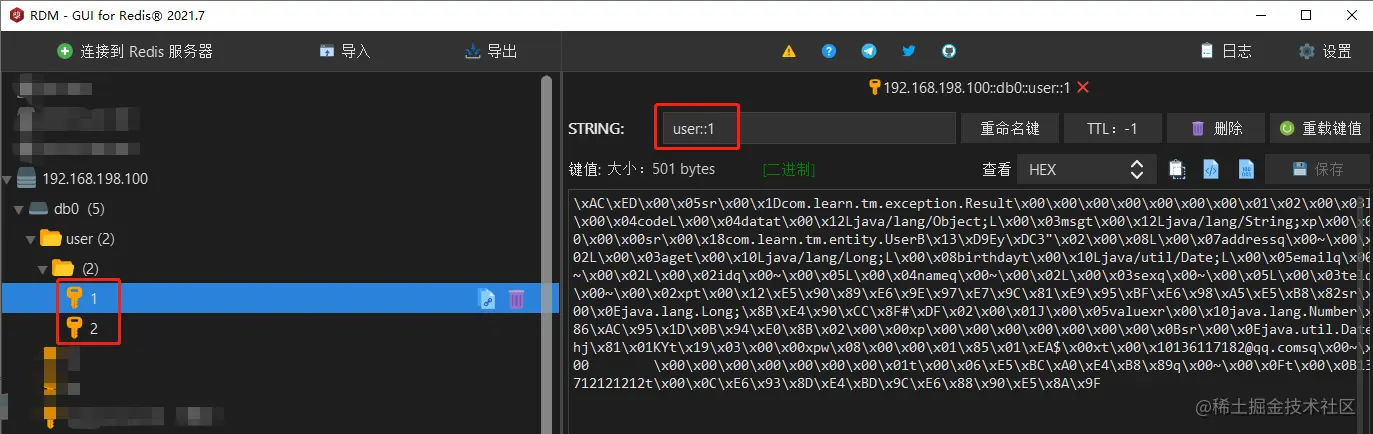Collapse the db0 database node
1373x434 pixels.
point(18,209)
